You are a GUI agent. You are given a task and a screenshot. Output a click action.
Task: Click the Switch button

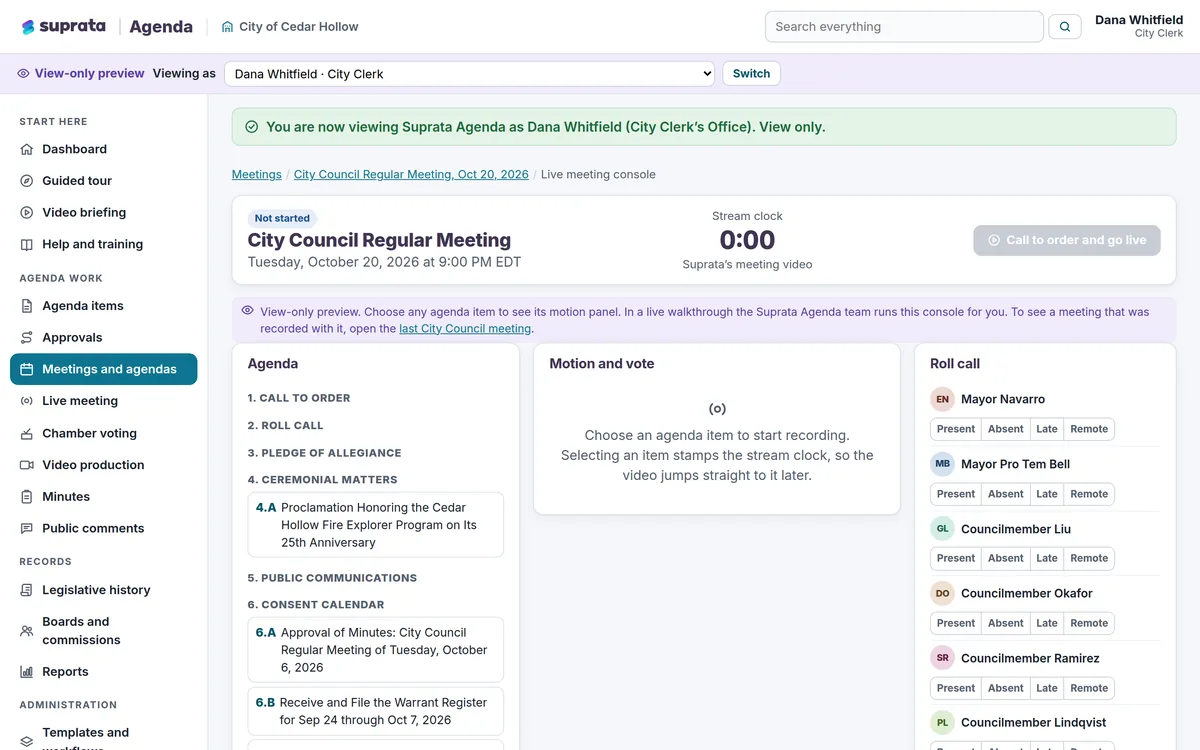pyautogui.click(x=751, y=74)
